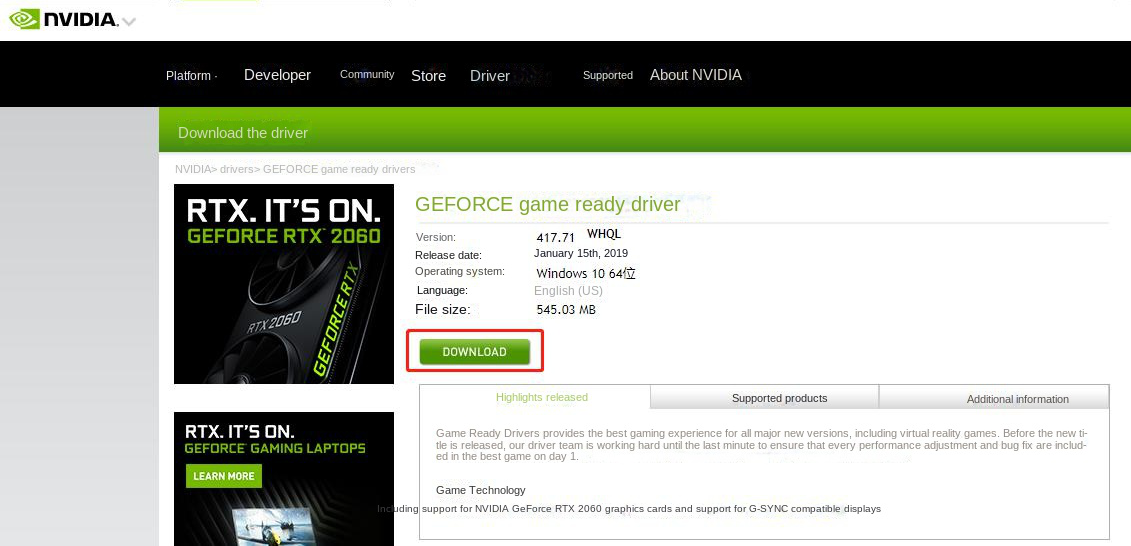1131x546 pixels.
Task: Click the Game Technology heading
Action: coord(480,490)
